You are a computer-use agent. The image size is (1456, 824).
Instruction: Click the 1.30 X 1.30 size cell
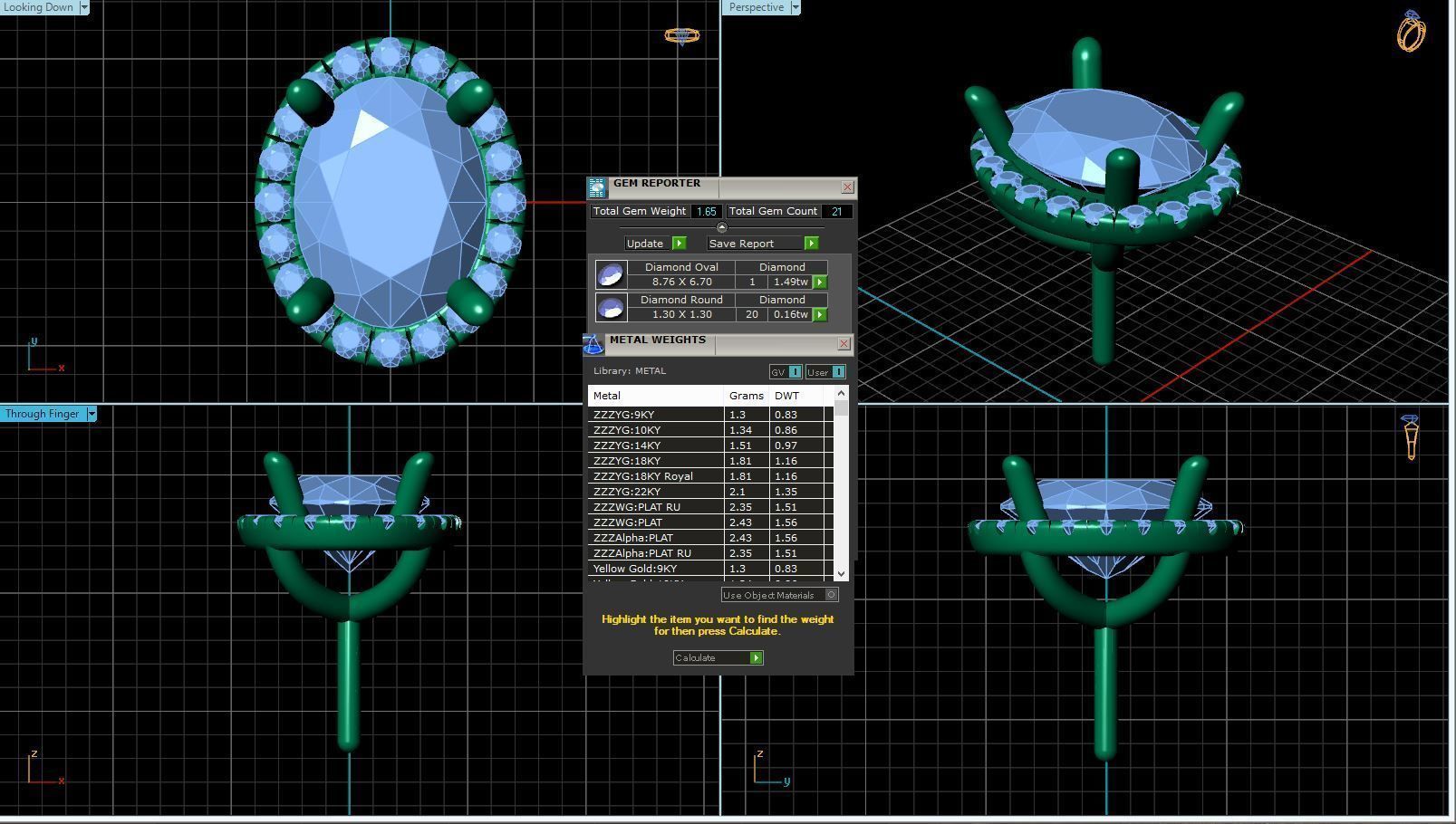pos(681,315)
